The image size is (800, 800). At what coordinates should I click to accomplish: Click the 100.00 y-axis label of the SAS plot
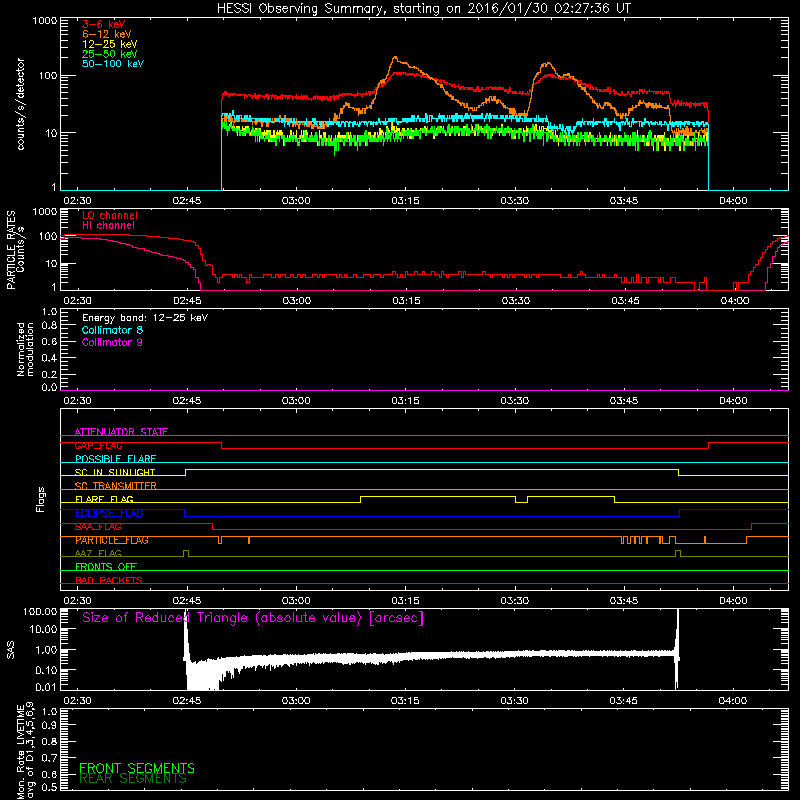click(40, 611)
